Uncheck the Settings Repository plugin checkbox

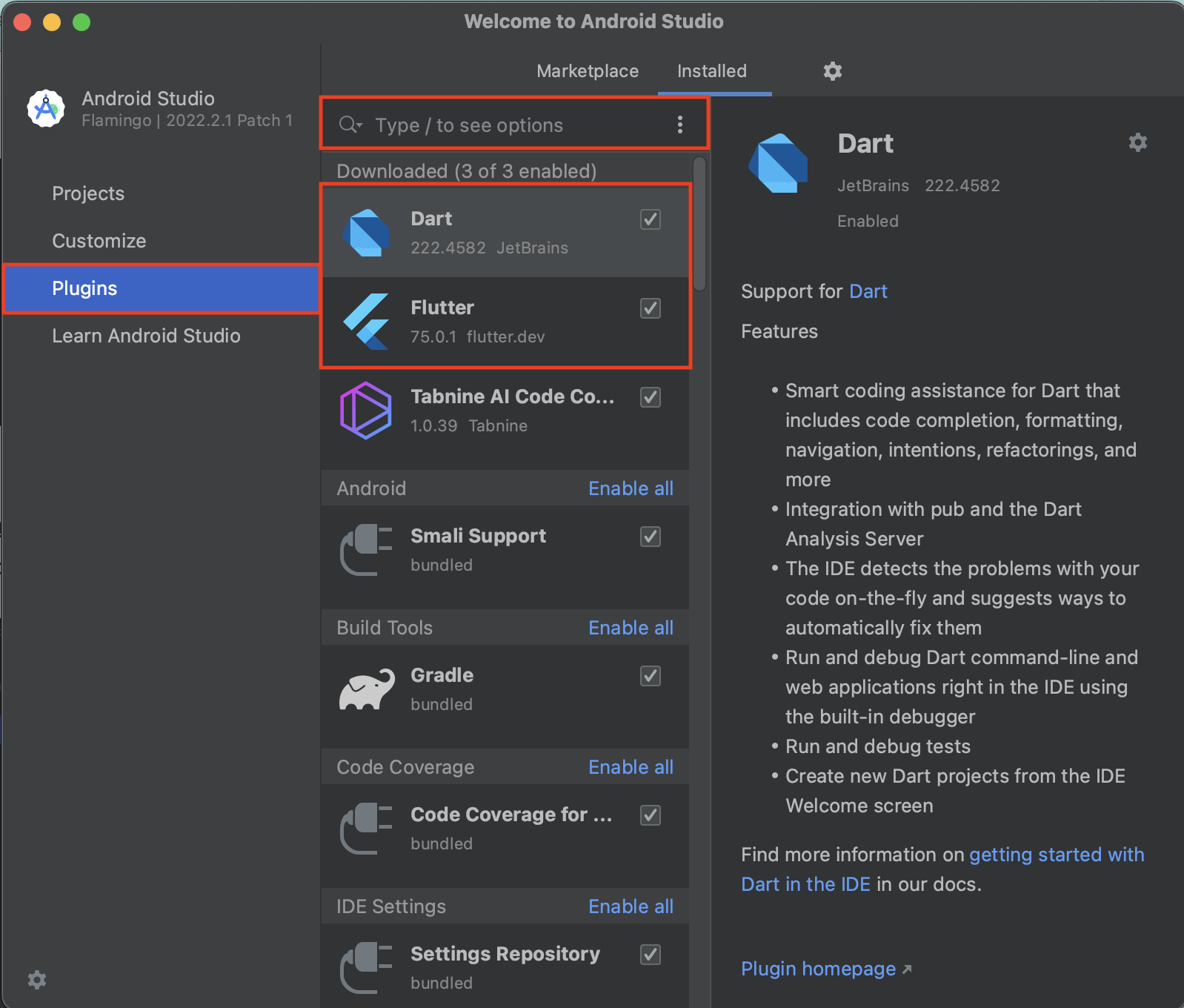pos(651,955)
